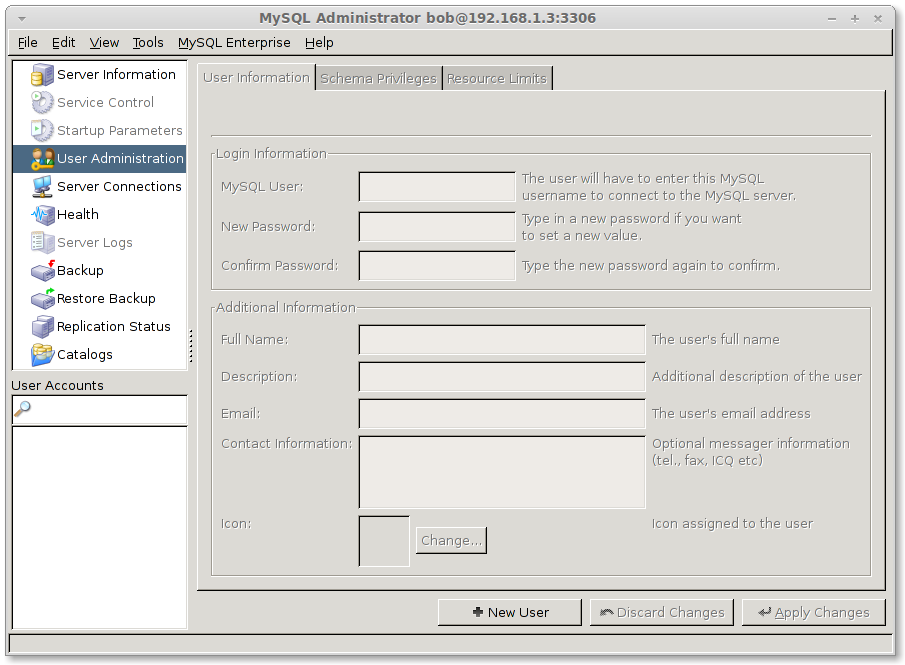Focus the New Password field
This screenshot has width=905, height=665.
click(x=437, y=226)
